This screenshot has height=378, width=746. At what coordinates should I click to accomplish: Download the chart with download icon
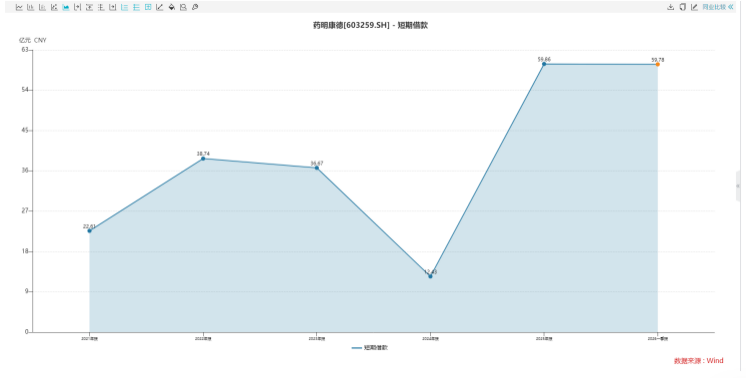[x=670, y=7]
